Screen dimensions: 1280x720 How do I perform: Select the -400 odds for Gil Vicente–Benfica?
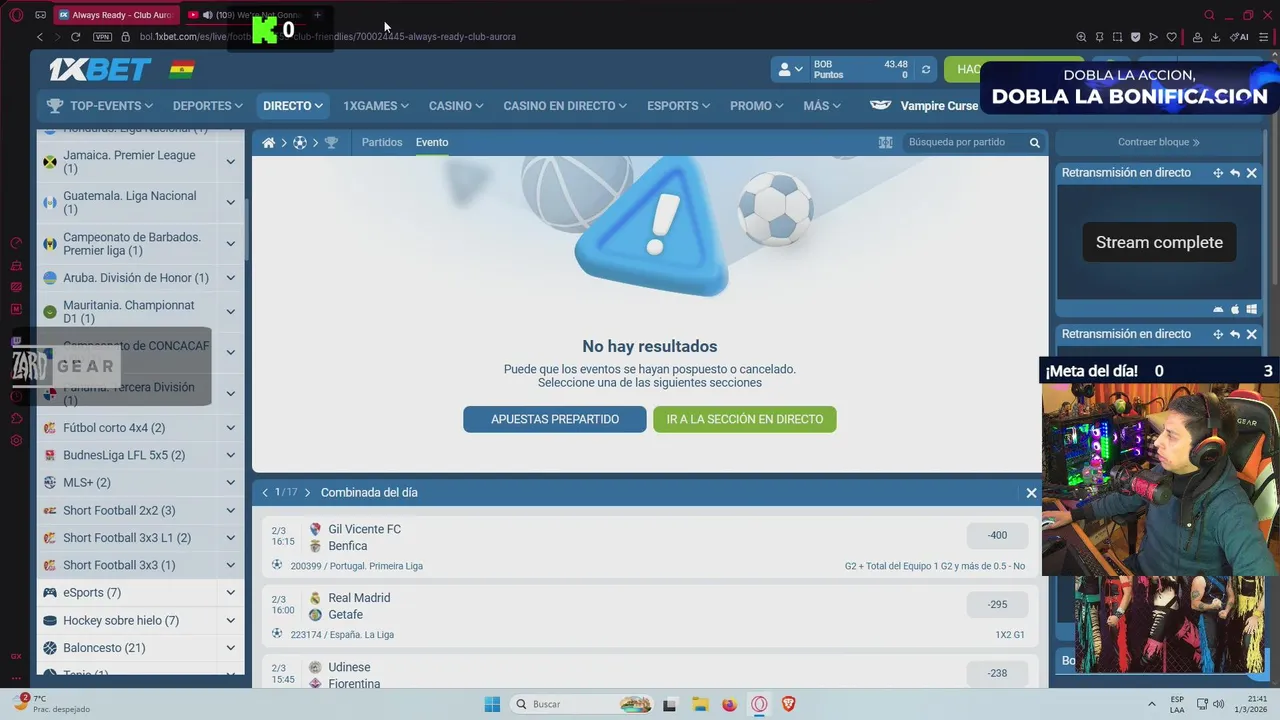click(997, 535)
